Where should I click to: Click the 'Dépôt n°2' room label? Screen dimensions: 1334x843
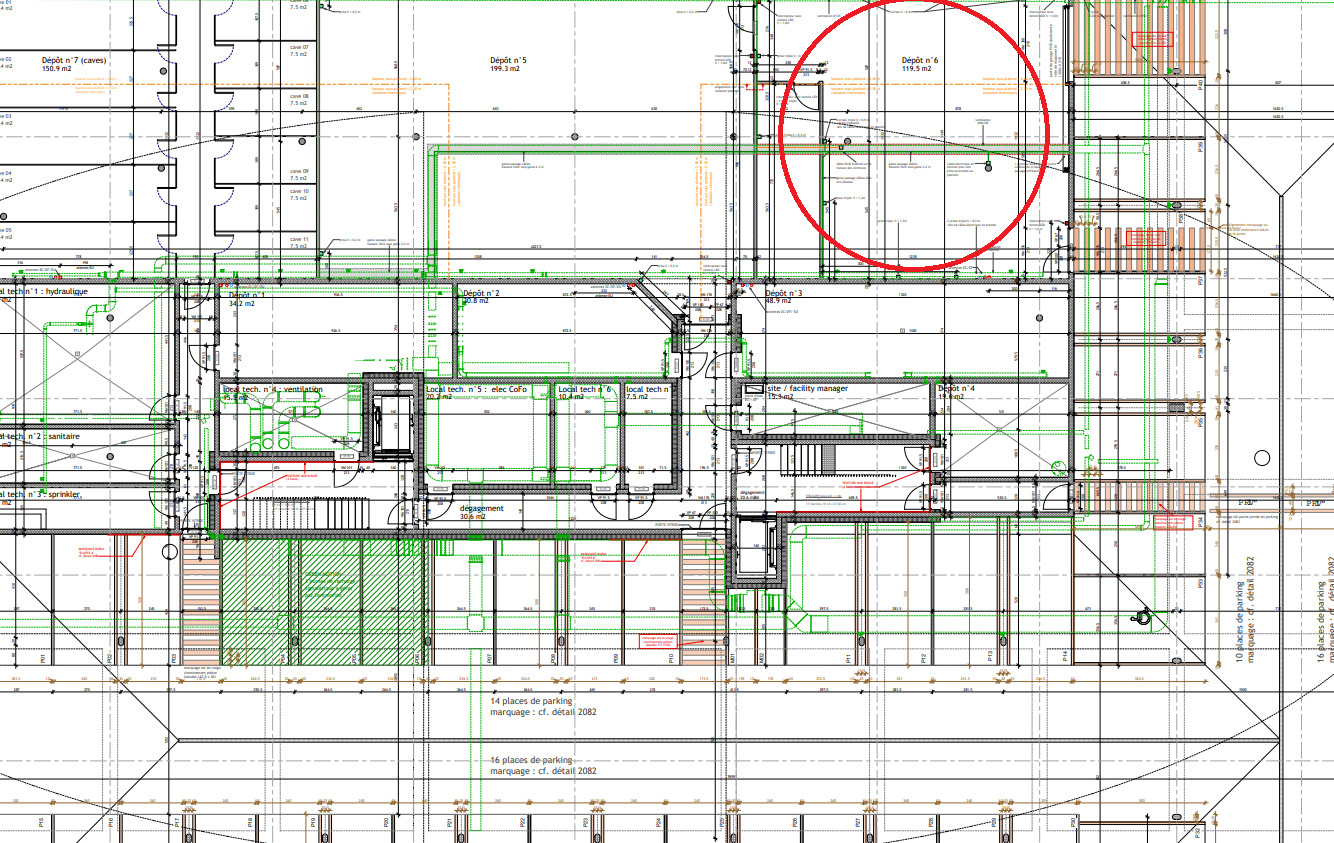(x=481, y=293)
